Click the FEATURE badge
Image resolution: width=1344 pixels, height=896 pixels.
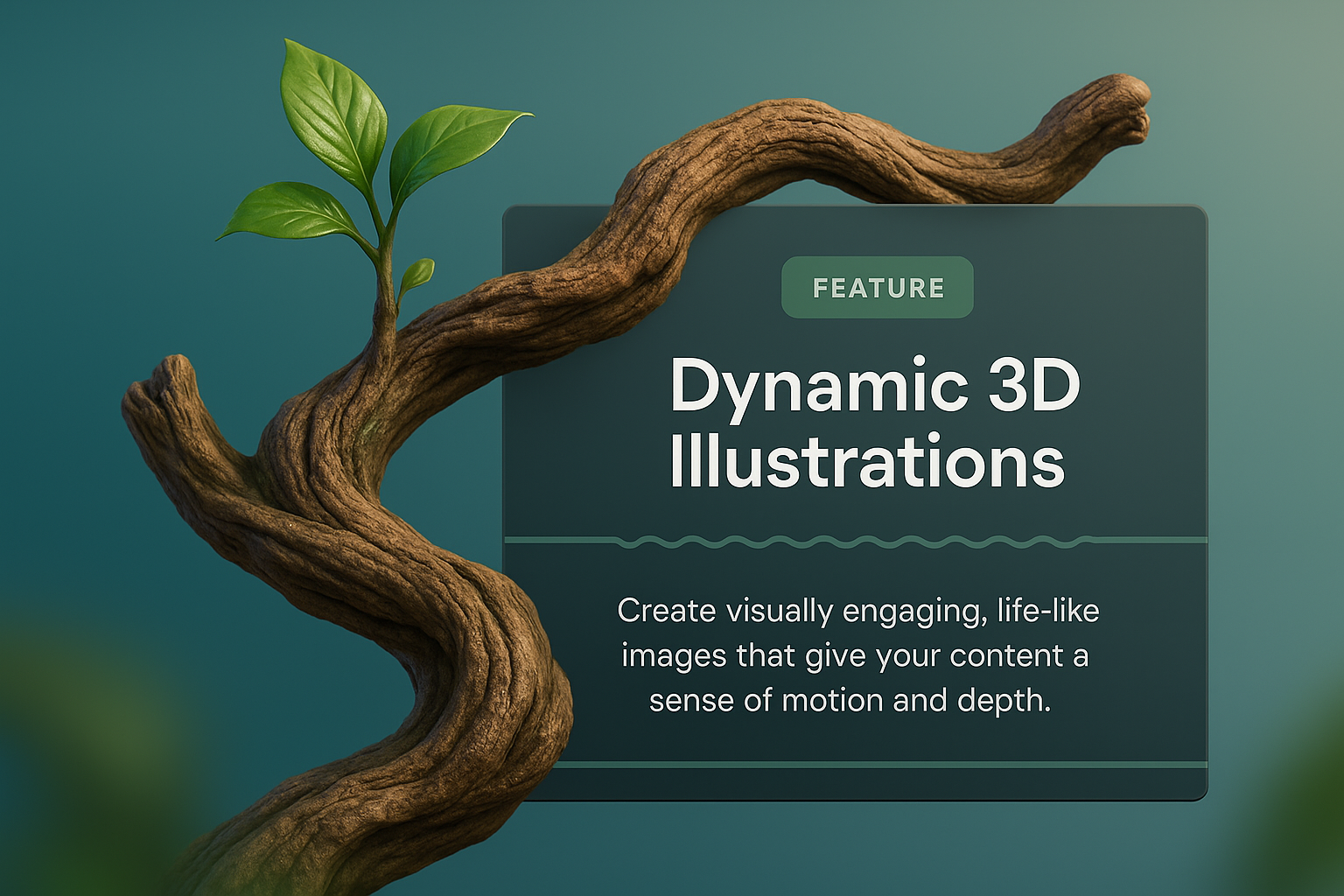pyautogui.click(x=877, y=288)
